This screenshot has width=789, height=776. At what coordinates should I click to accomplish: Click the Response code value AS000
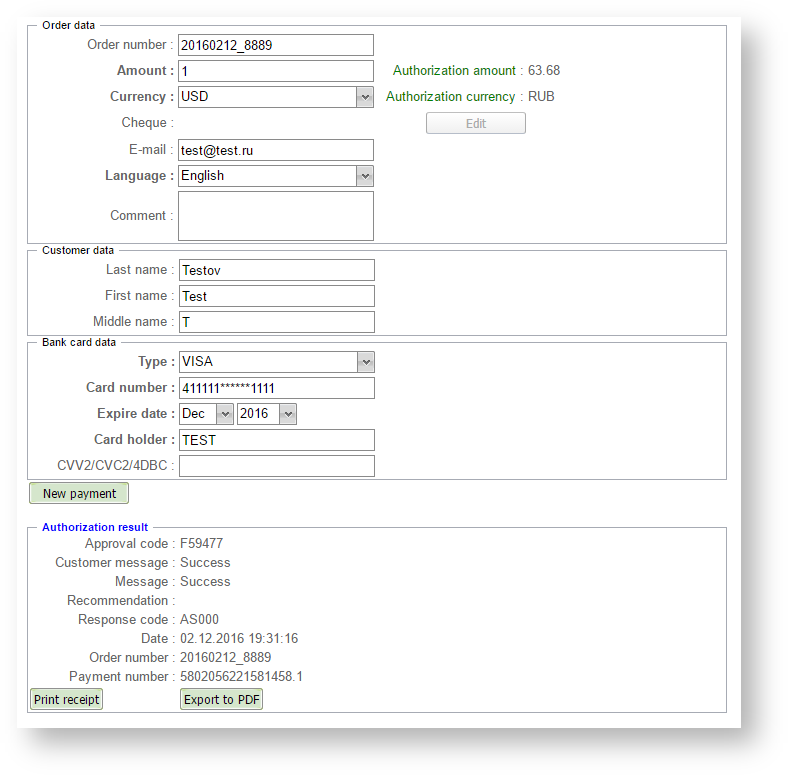click(199, 619)
